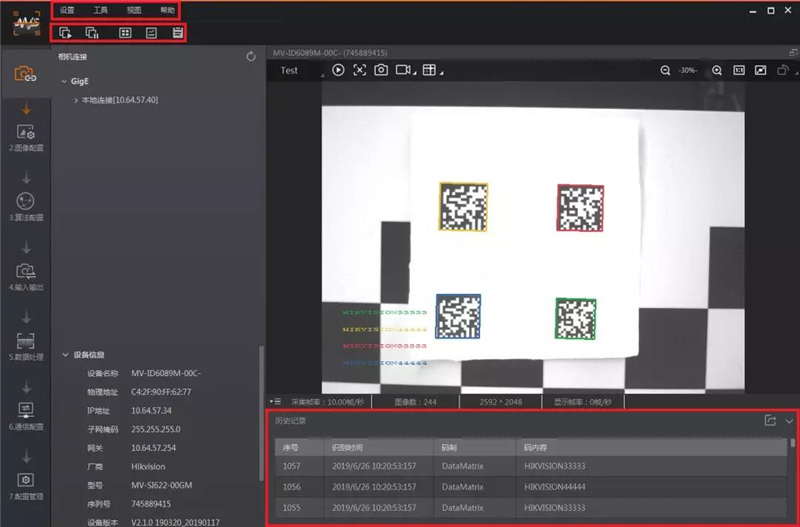Refresh the camera connection list
This screenshot has height=527, width=800.
[x=251, y=58]
